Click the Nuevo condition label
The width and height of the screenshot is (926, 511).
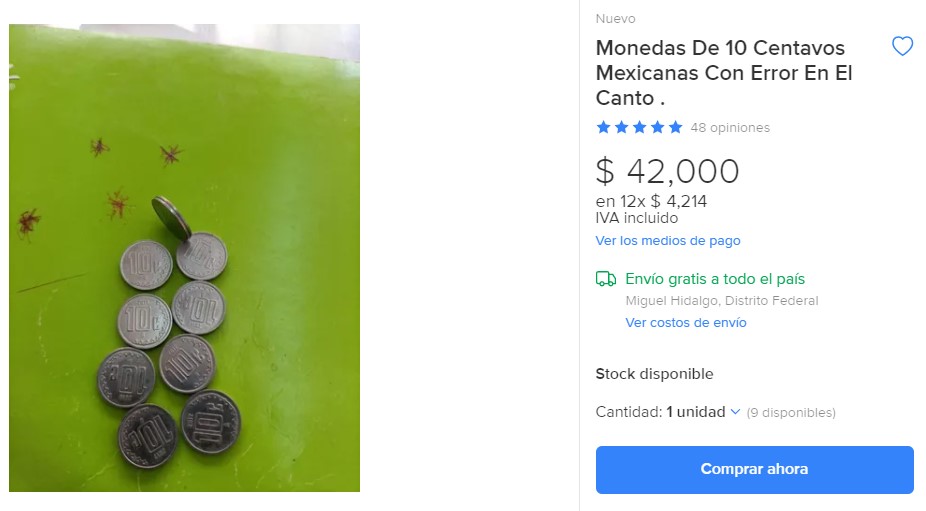[615, 19]
